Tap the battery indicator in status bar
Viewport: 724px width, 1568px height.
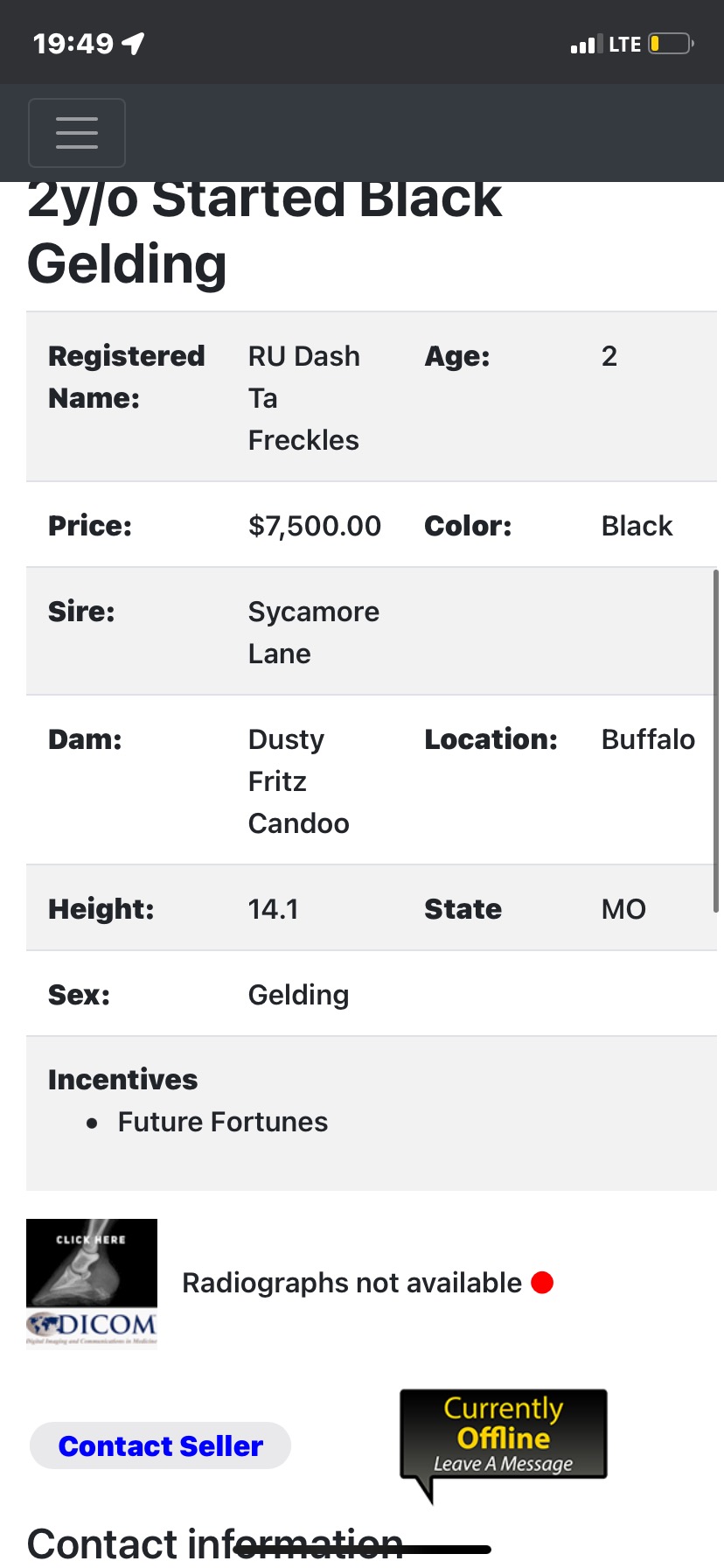click(x=672, y=44)
